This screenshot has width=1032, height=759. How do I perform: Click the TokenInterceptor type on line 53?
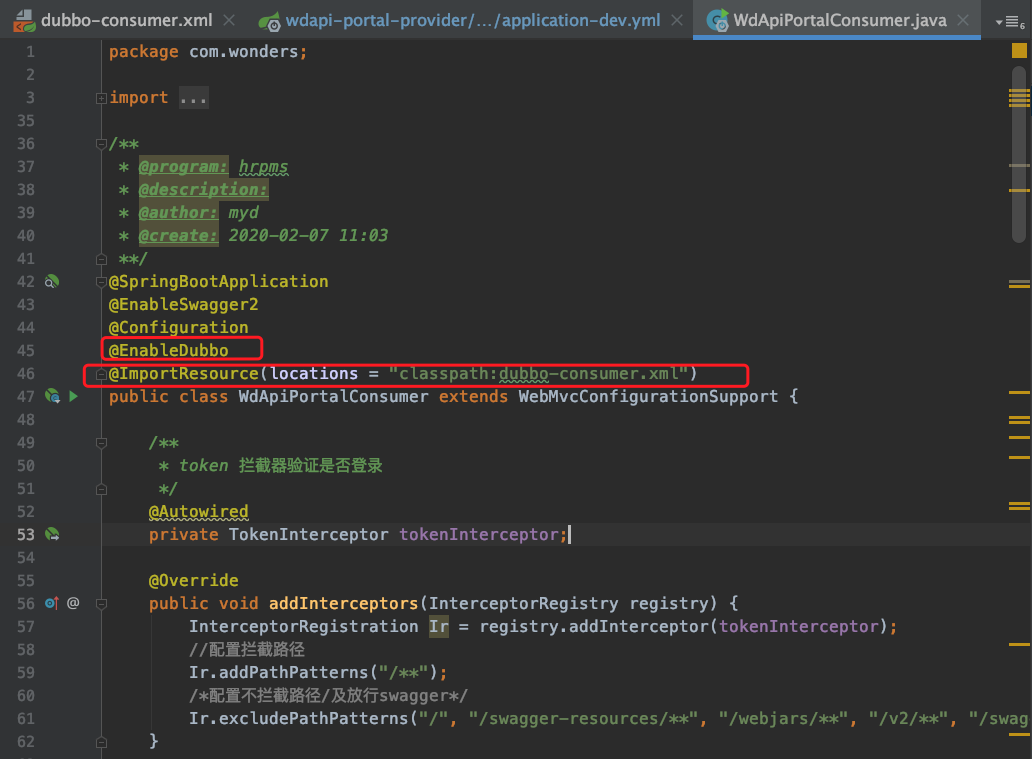click(x=309, y=535)
